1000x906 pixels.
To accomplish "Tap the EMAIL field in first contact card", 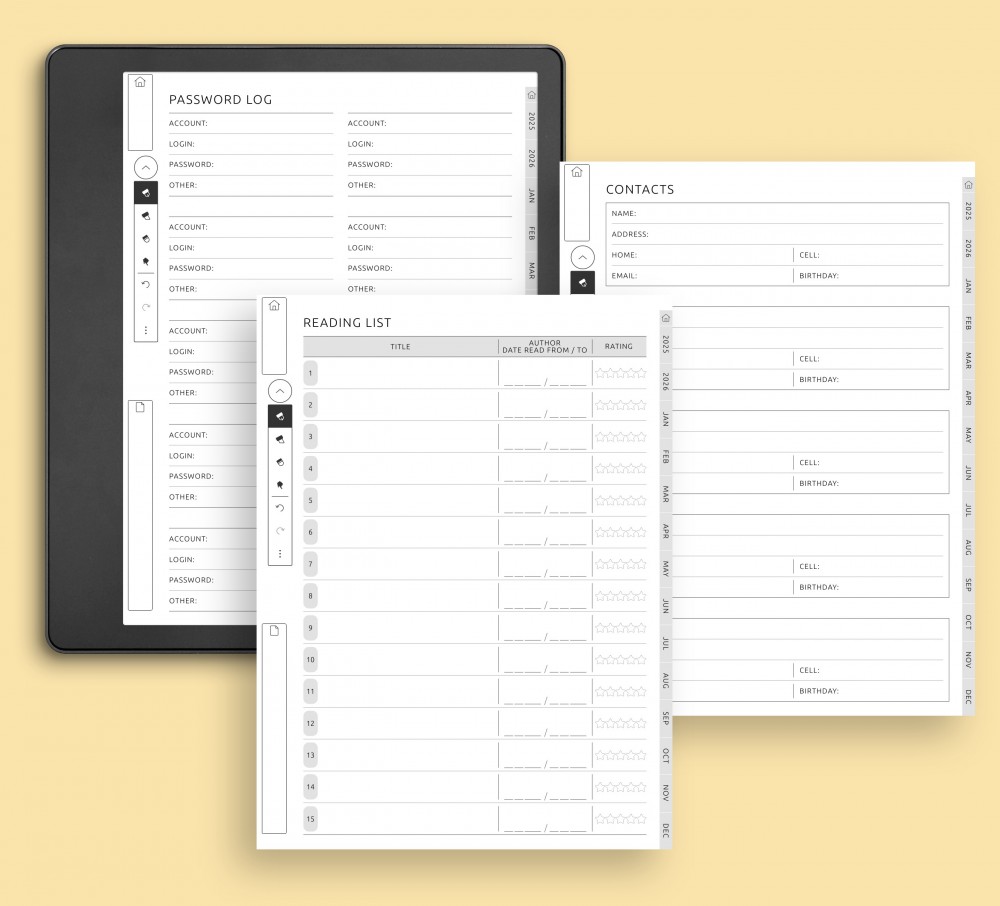I will pyautogui.click(x=701, y=275).
